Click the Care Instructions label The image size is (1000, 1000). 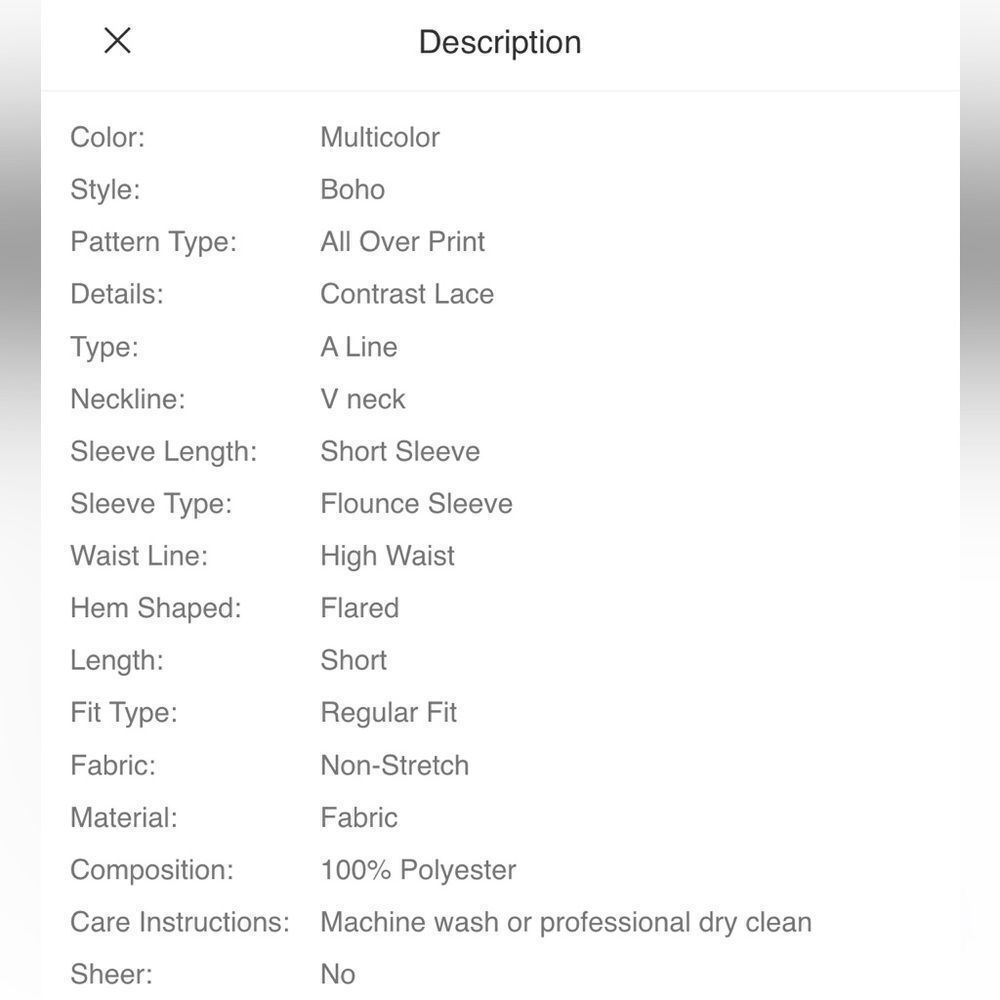(x=180, y=922)
